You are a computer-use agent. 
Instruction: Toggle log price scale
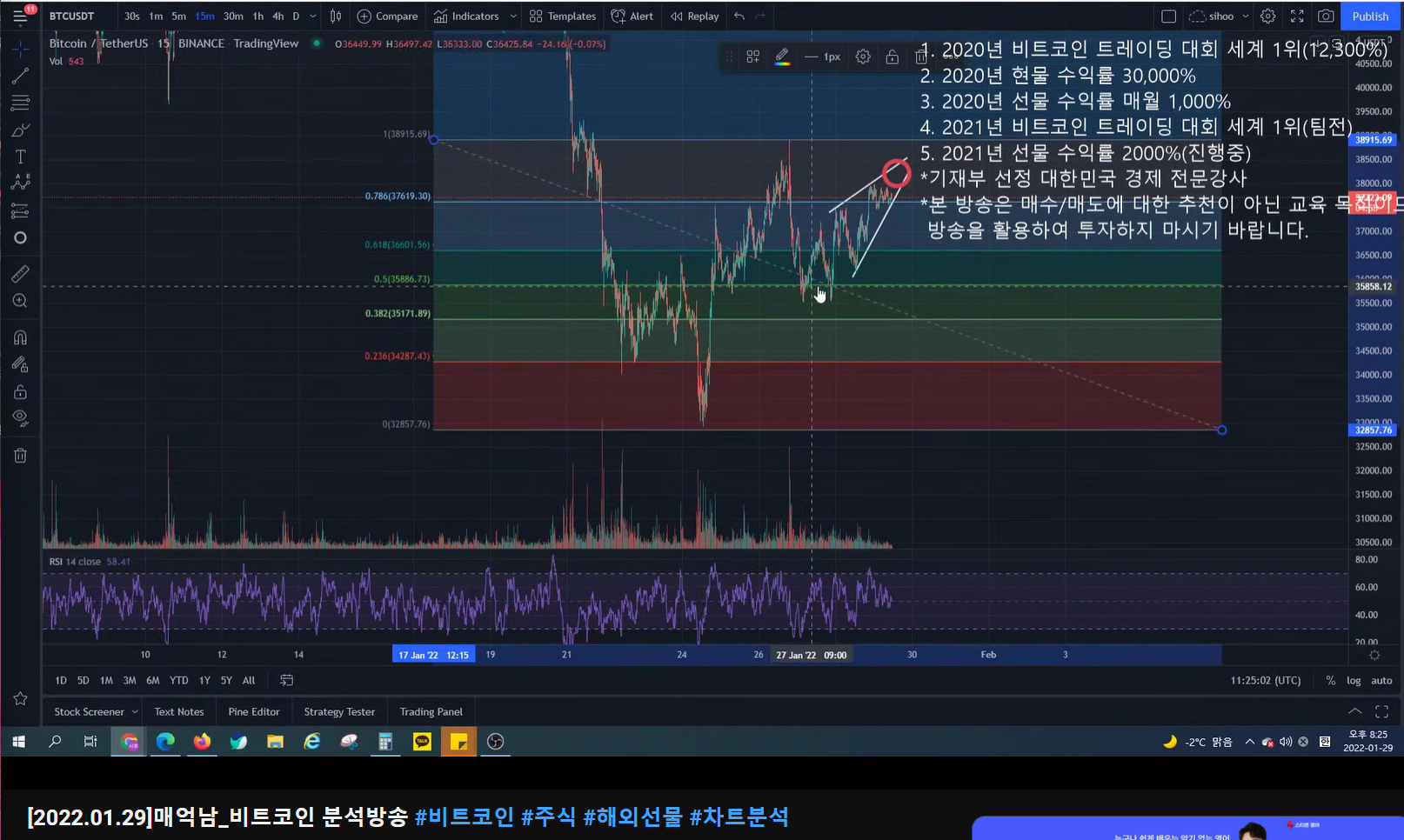click(1354, 680)
